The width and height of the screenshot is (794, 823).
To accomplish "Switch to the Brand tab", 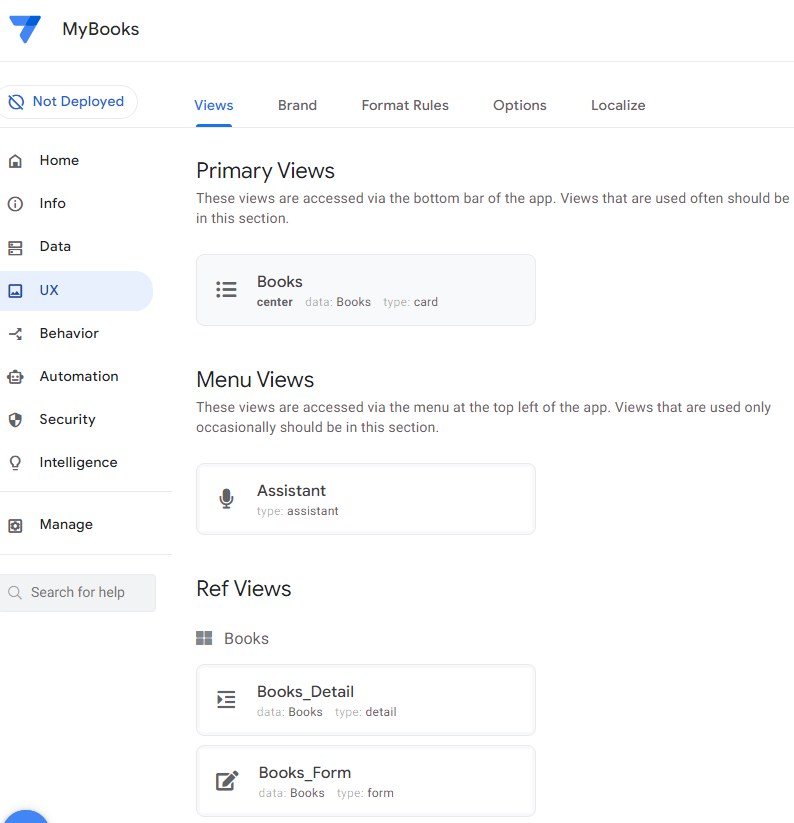I will (297, 105).
